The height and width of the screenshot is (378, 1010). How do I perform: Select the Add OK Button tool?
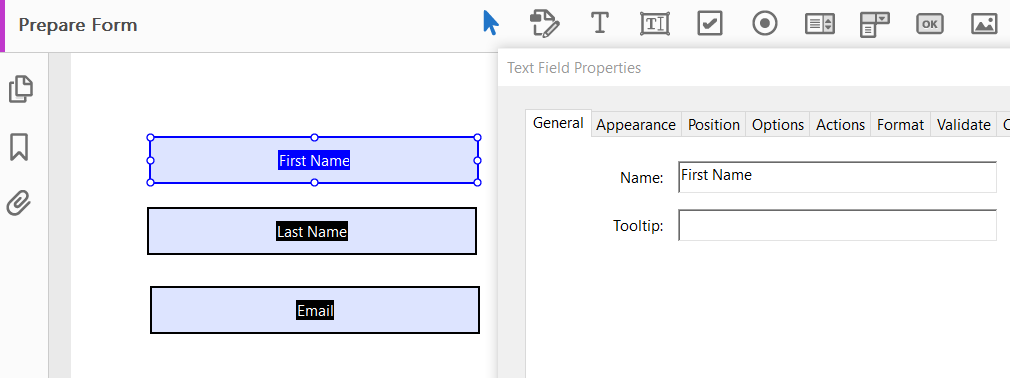929,24
